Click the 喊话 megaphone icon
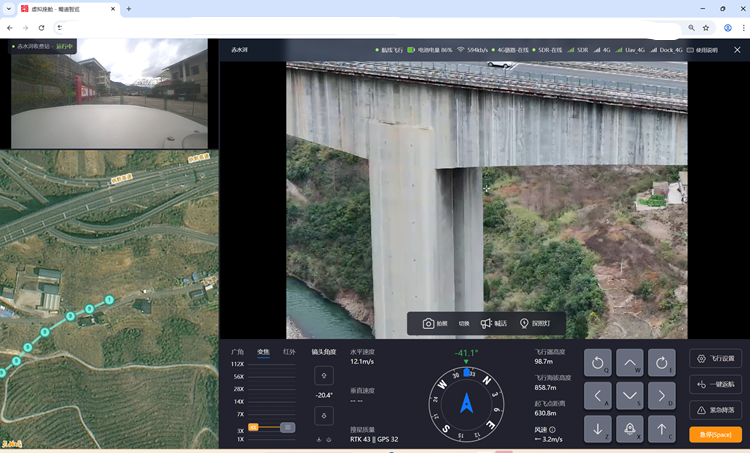This screenshot has height=453, width=750. (486, 324)
